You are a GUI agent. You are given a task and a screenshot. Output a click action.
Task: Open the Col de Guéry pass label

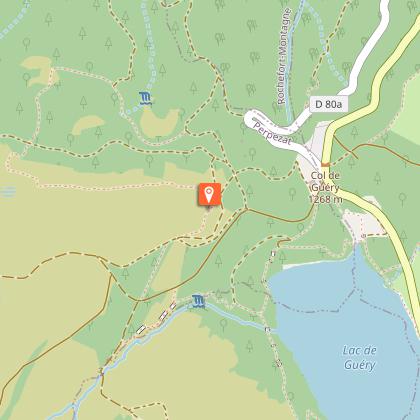pyautogui.click(x=324, y=182)
